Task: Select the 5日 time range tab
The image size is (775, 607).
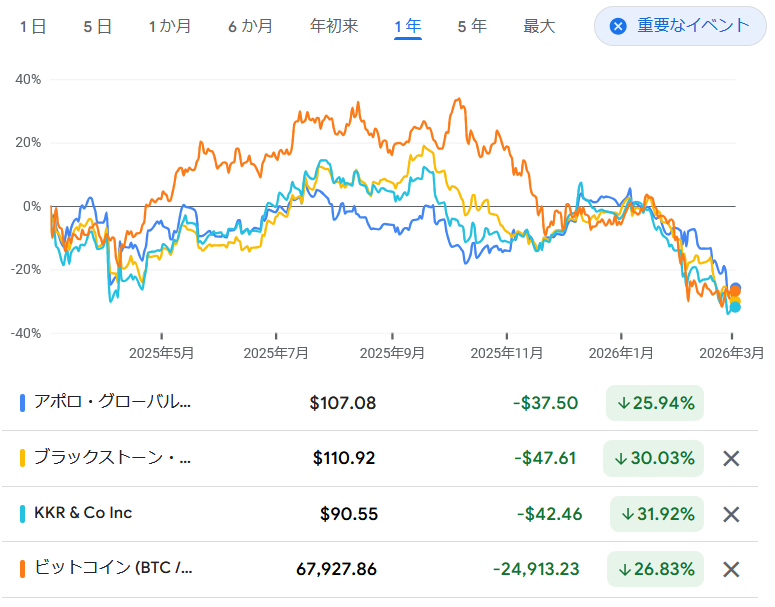Action: pos(97,26)
